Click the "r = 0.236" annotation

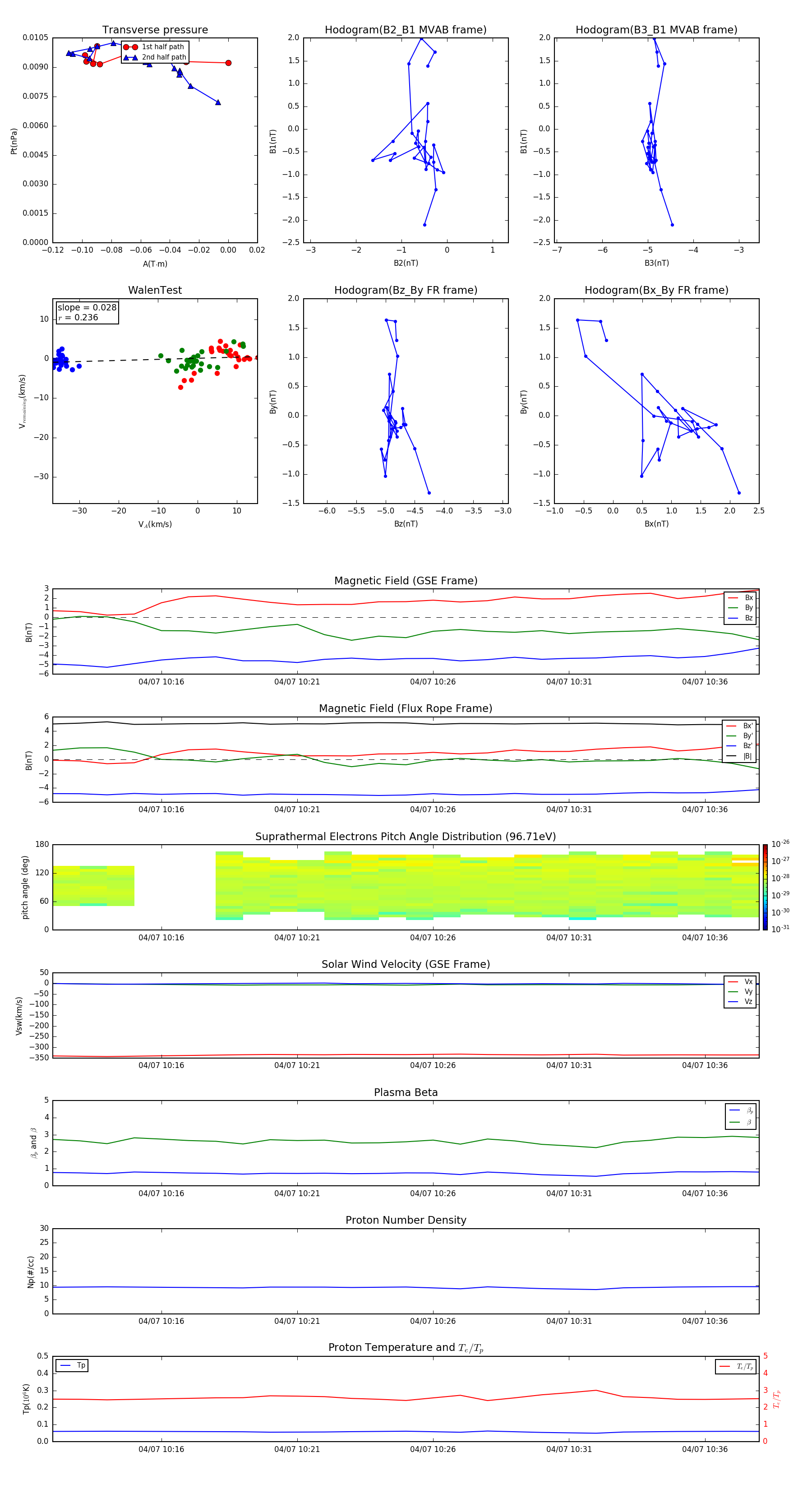[x=78, y=317]
